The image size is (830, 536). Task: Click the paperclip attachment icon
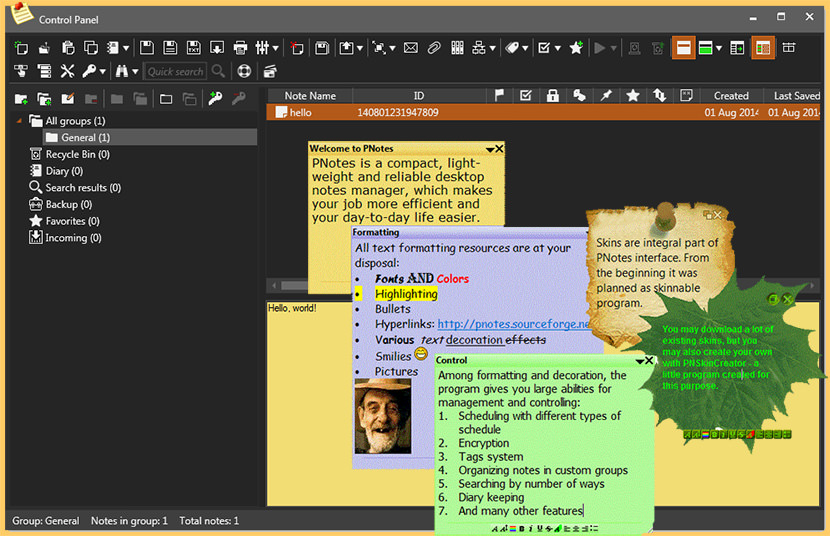click(x=434, y=48)
